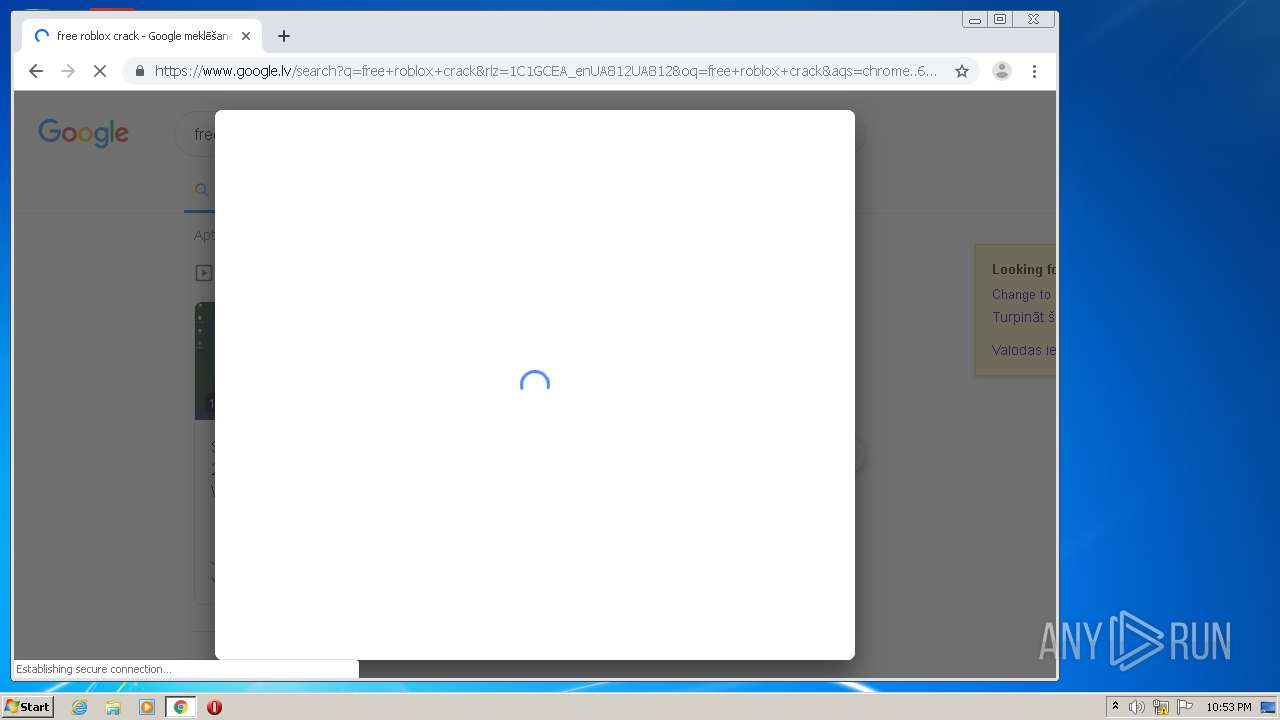Open the Windows Start menu

[x=28, y=707]
